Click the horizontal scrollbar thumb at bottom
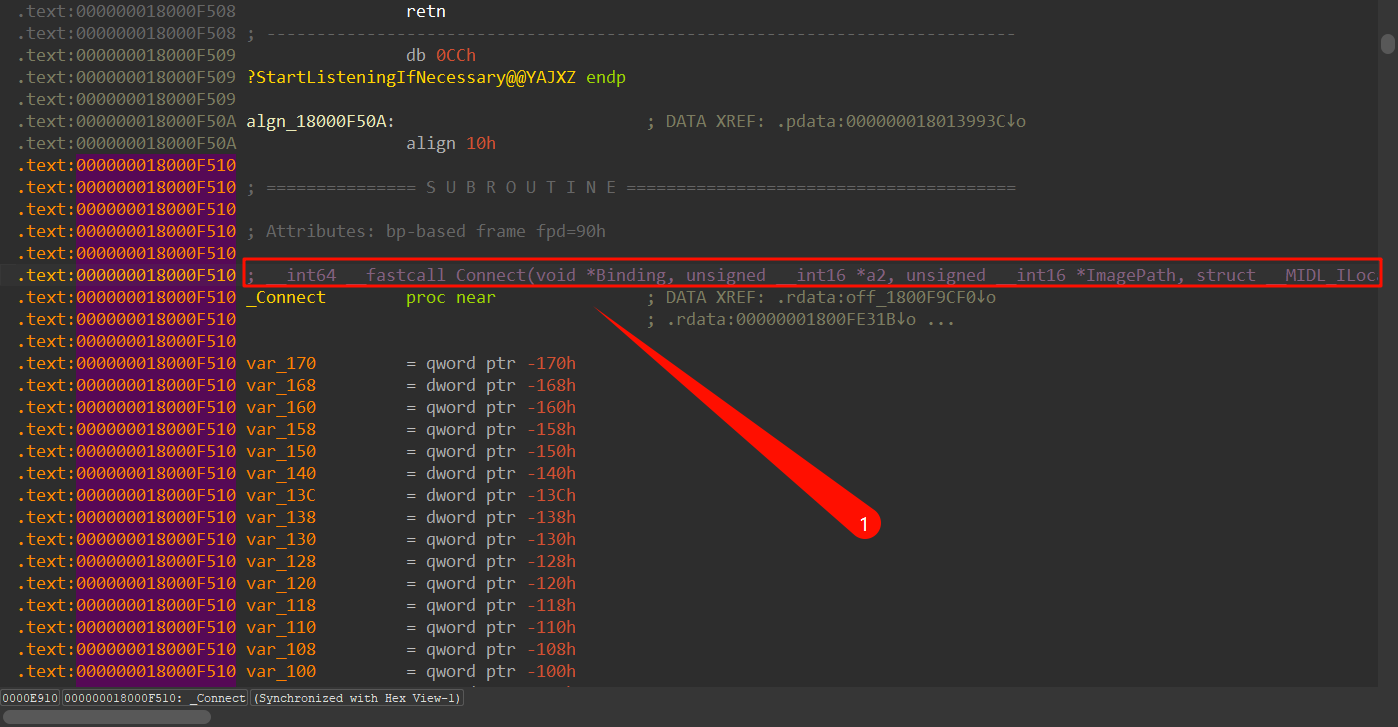Screen dimensions: 1398x727 (x=105, y=716)
